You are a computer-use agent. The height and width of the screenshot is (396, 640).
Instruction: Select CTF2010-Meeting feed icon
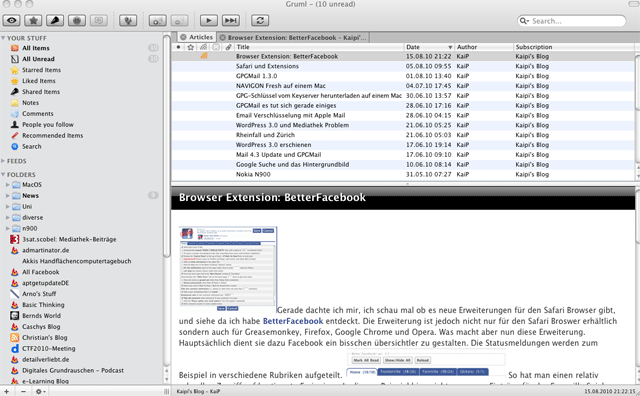(15, 349)
